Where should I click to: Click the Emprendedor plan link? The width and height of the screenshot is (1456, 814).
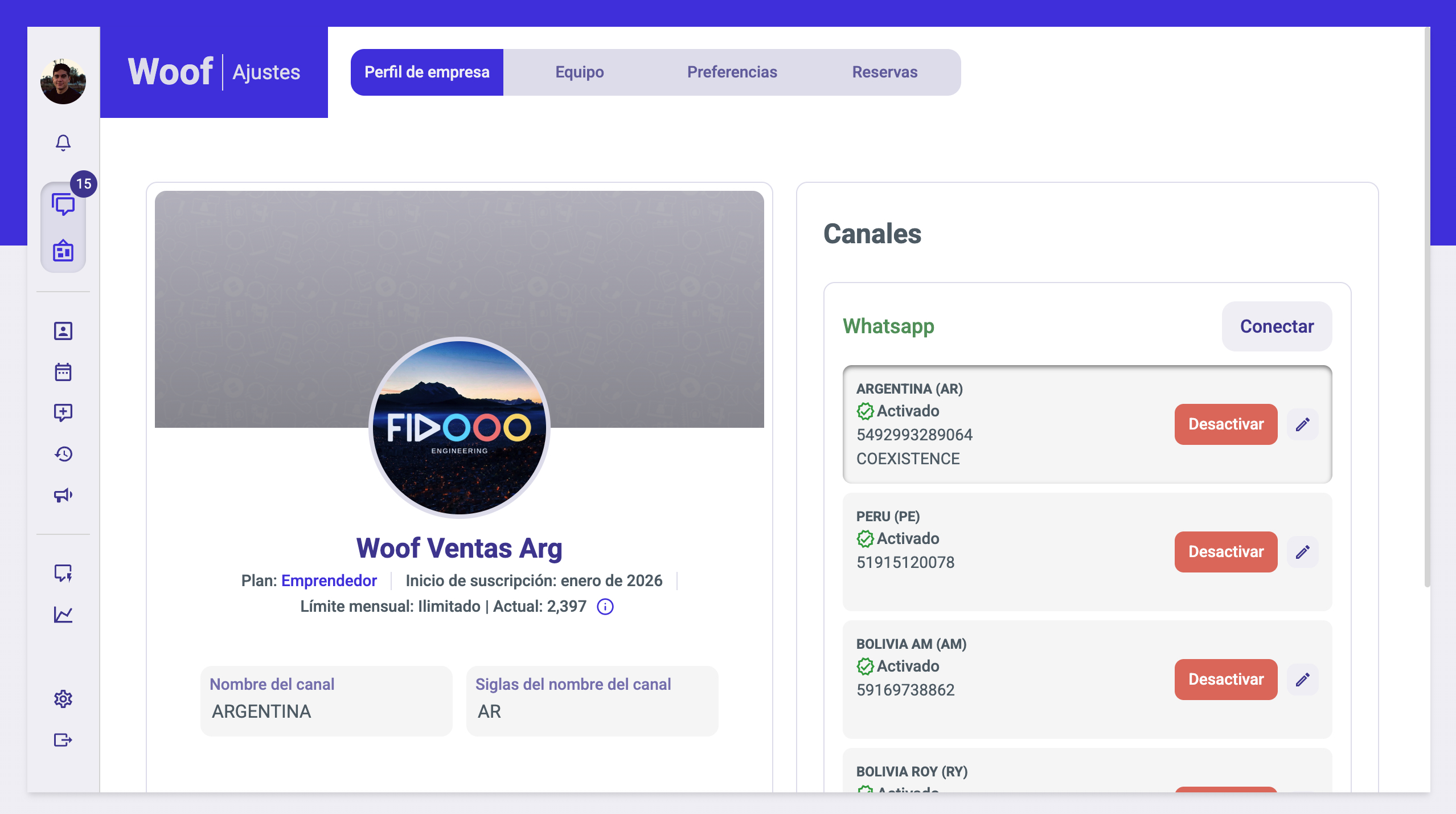tap(329, 580)
